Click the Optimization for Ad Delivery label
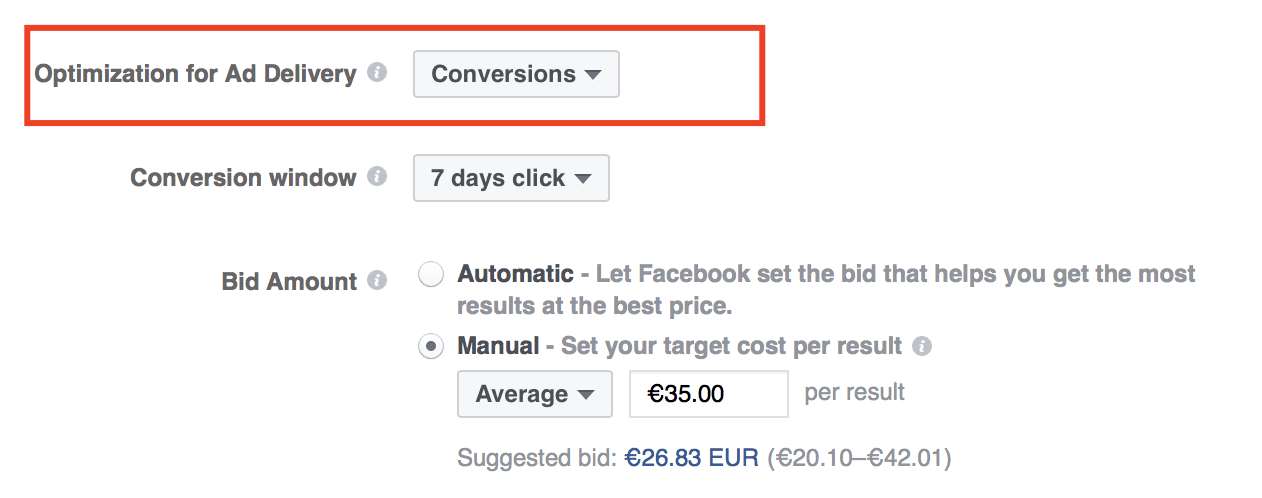Viewport: 1262px width, 498px height. (x=195, y=74)
